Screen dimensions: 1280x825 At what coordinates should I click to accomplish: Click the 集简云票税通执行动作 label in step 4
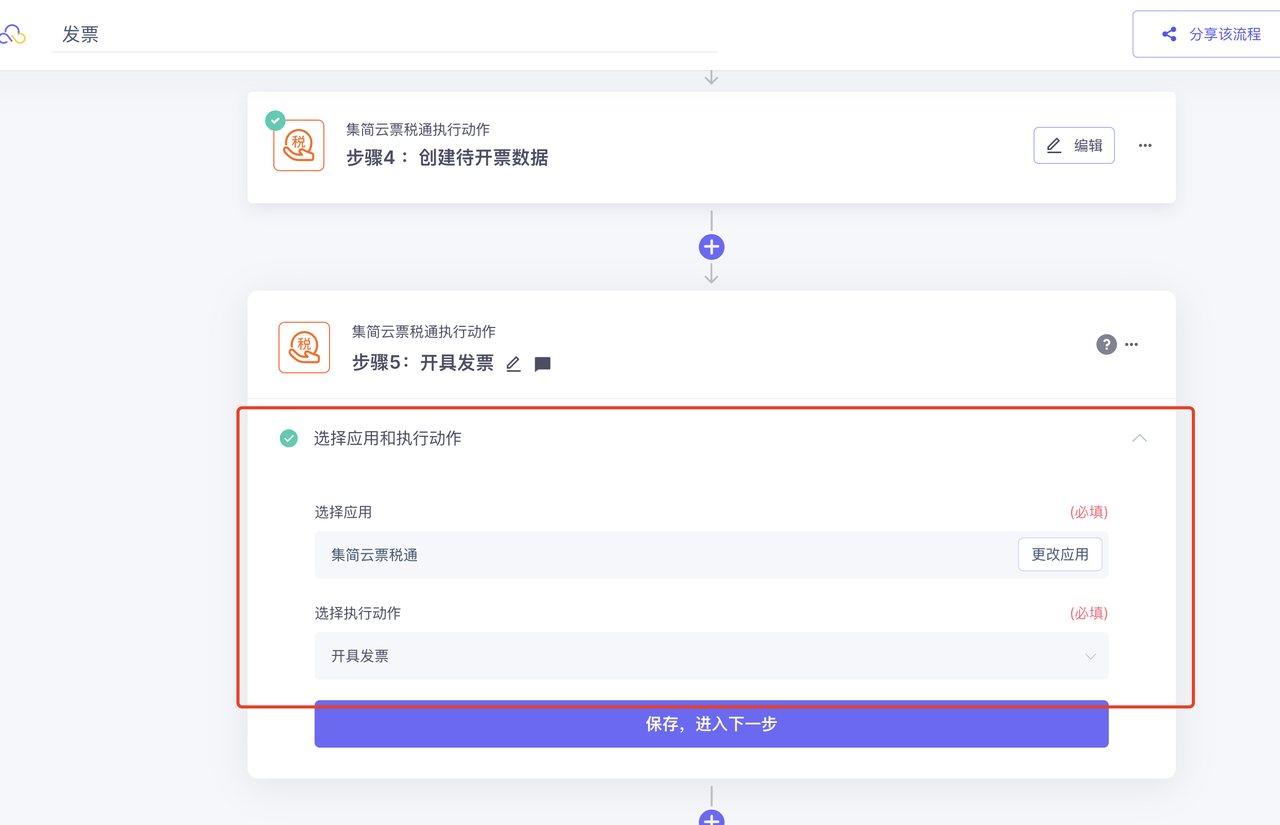[x=418, y=129]
